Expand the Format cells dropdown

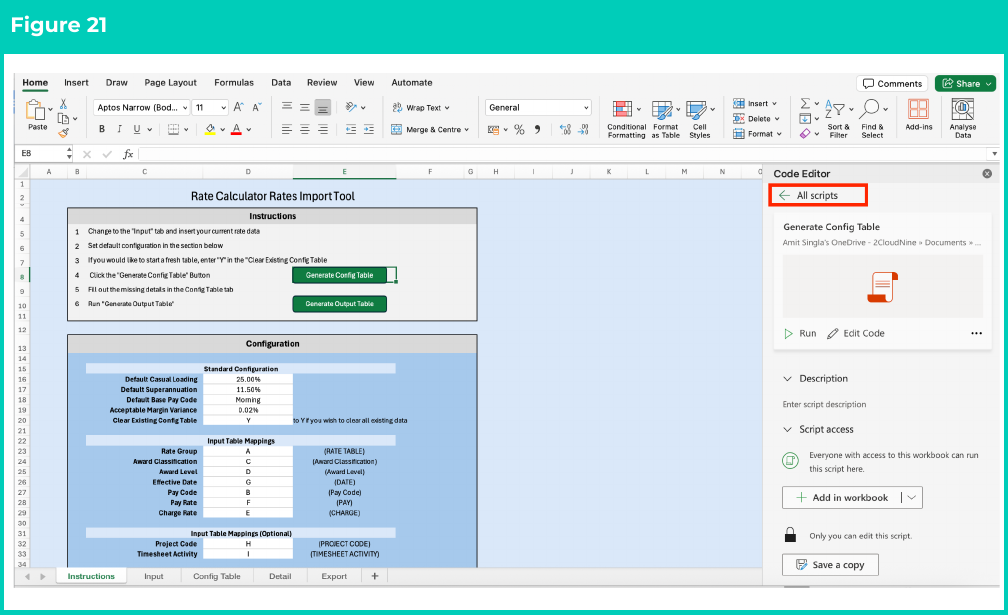(x=779, y=134)
